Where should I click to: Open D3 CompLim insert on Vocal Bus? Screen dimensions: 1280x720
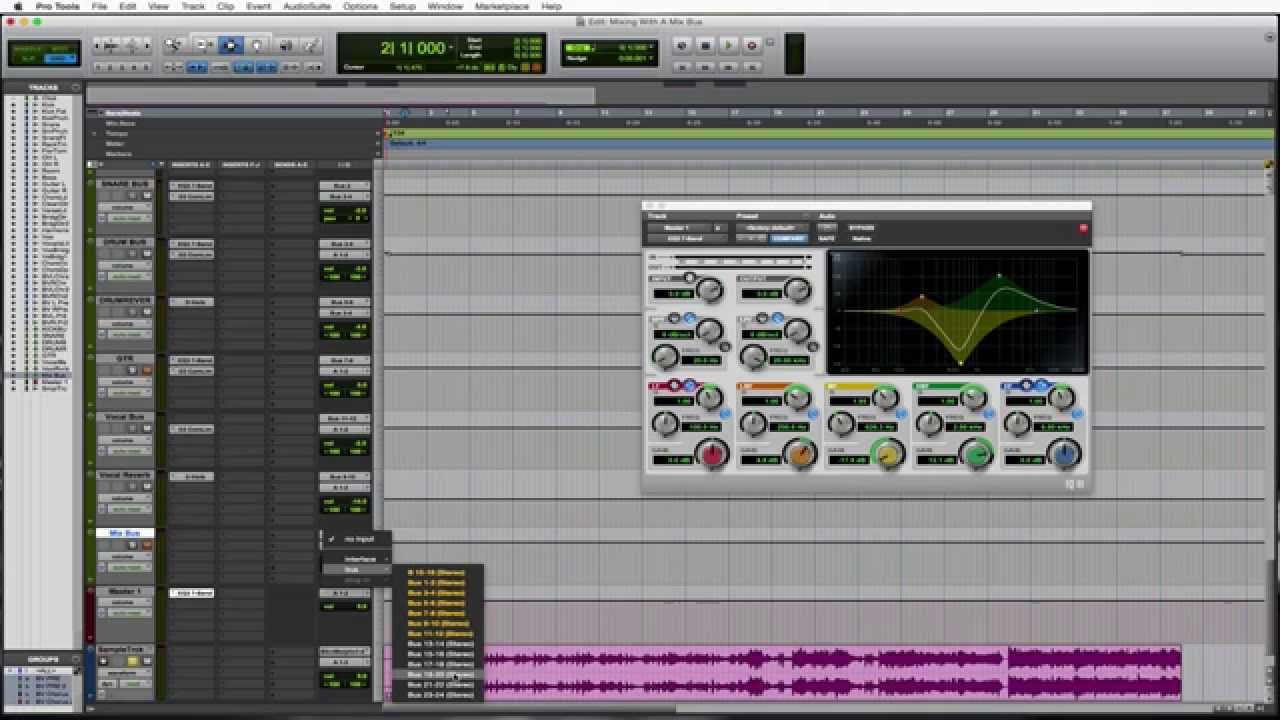point(191,428)
